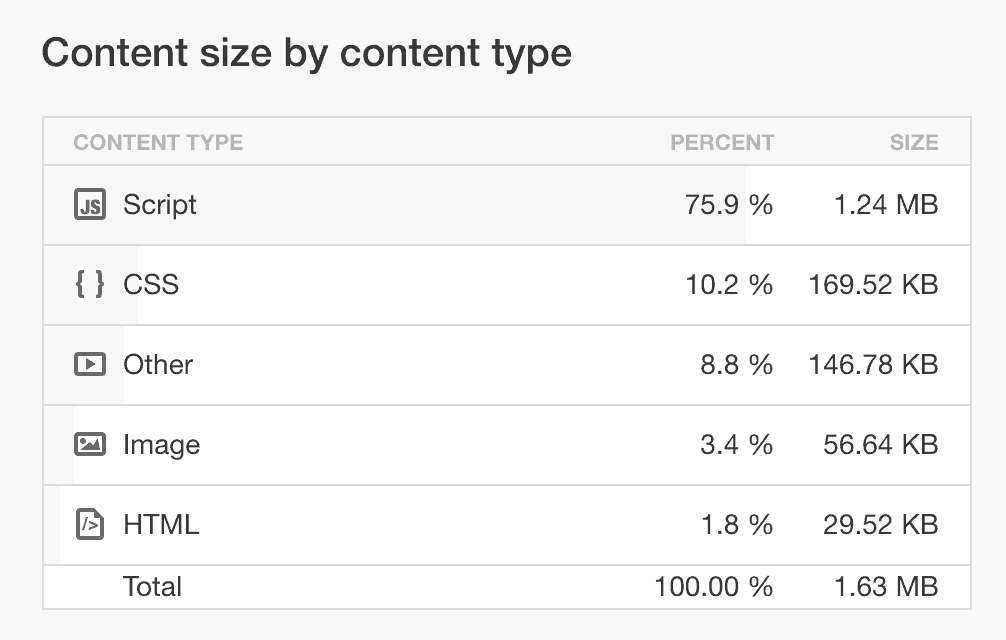This screenshot has width=1006, height=640.
Task: Sort by the PERCENT column header
Action: point(722,142)
